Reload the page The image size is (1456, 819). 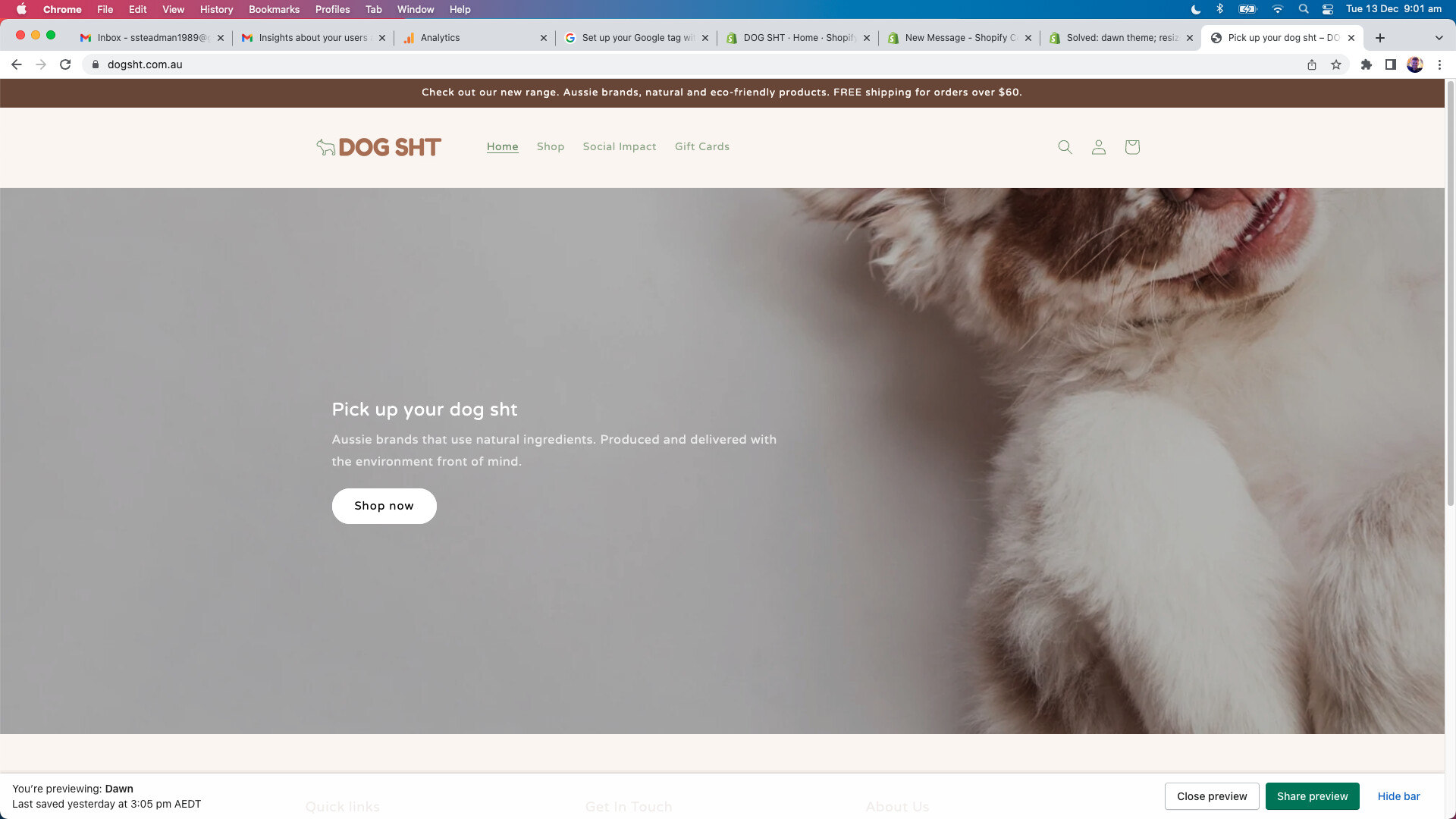65,65
